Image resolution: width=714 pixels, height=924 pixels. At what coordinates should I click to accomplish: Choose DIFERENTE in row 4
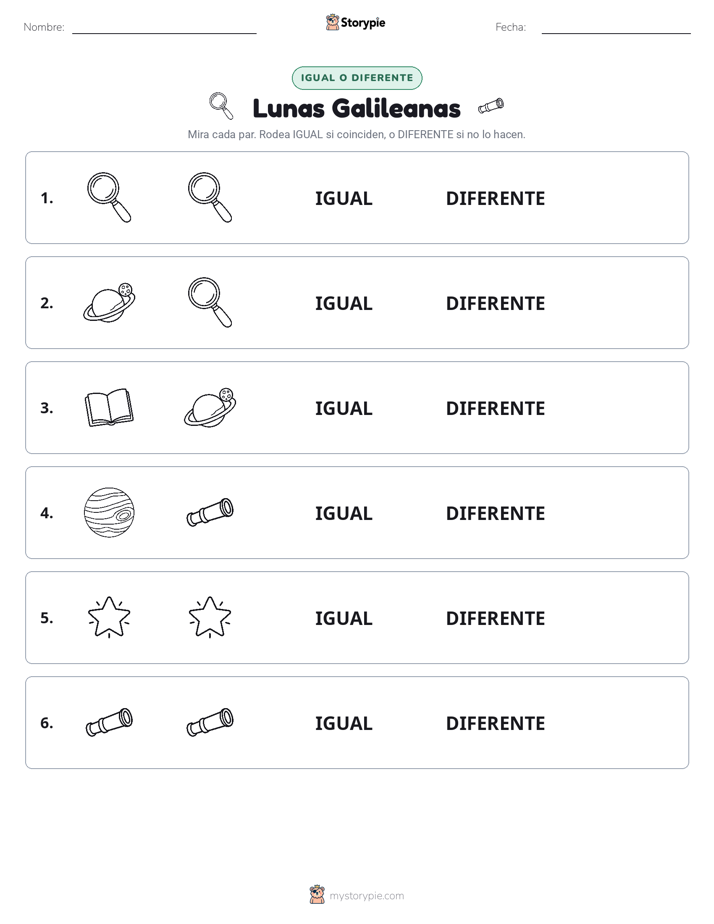495,513
